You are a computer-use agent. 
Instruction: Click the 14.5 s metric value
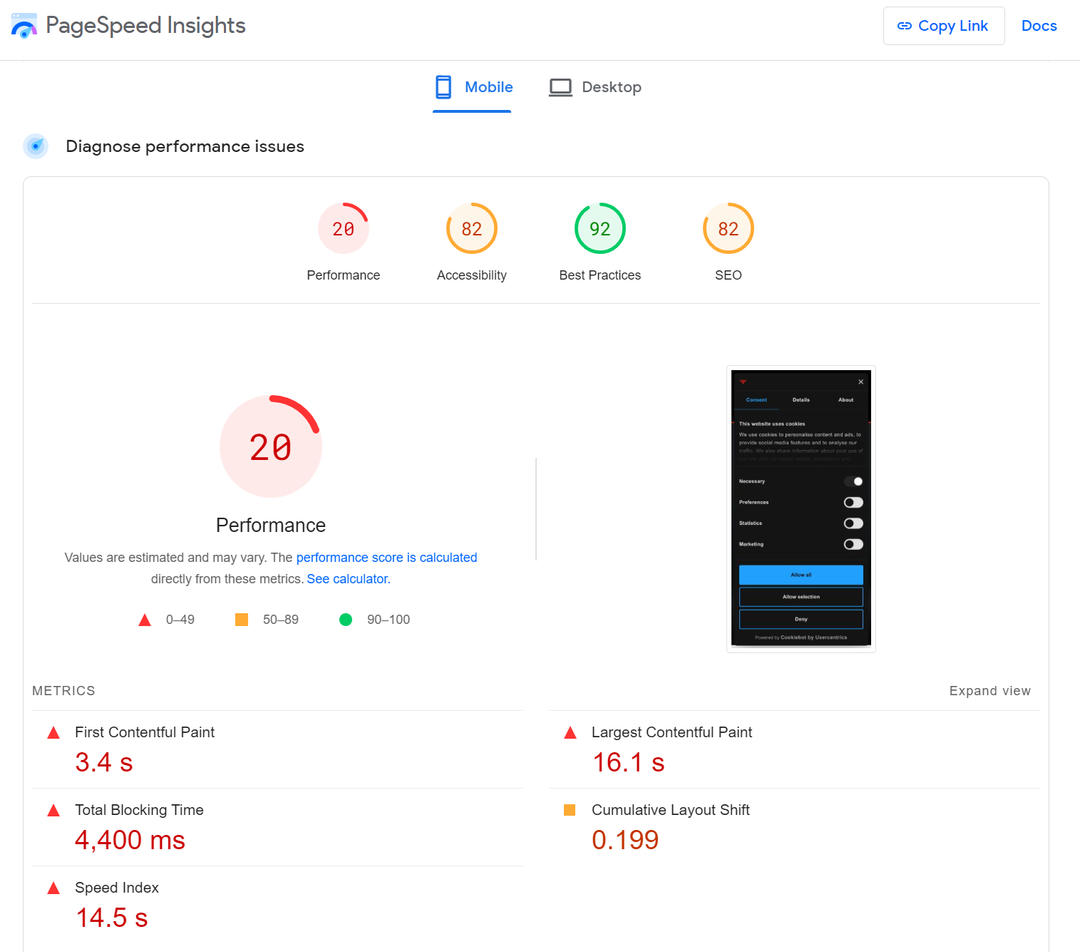pyautogui.click(x=112, y=918)
